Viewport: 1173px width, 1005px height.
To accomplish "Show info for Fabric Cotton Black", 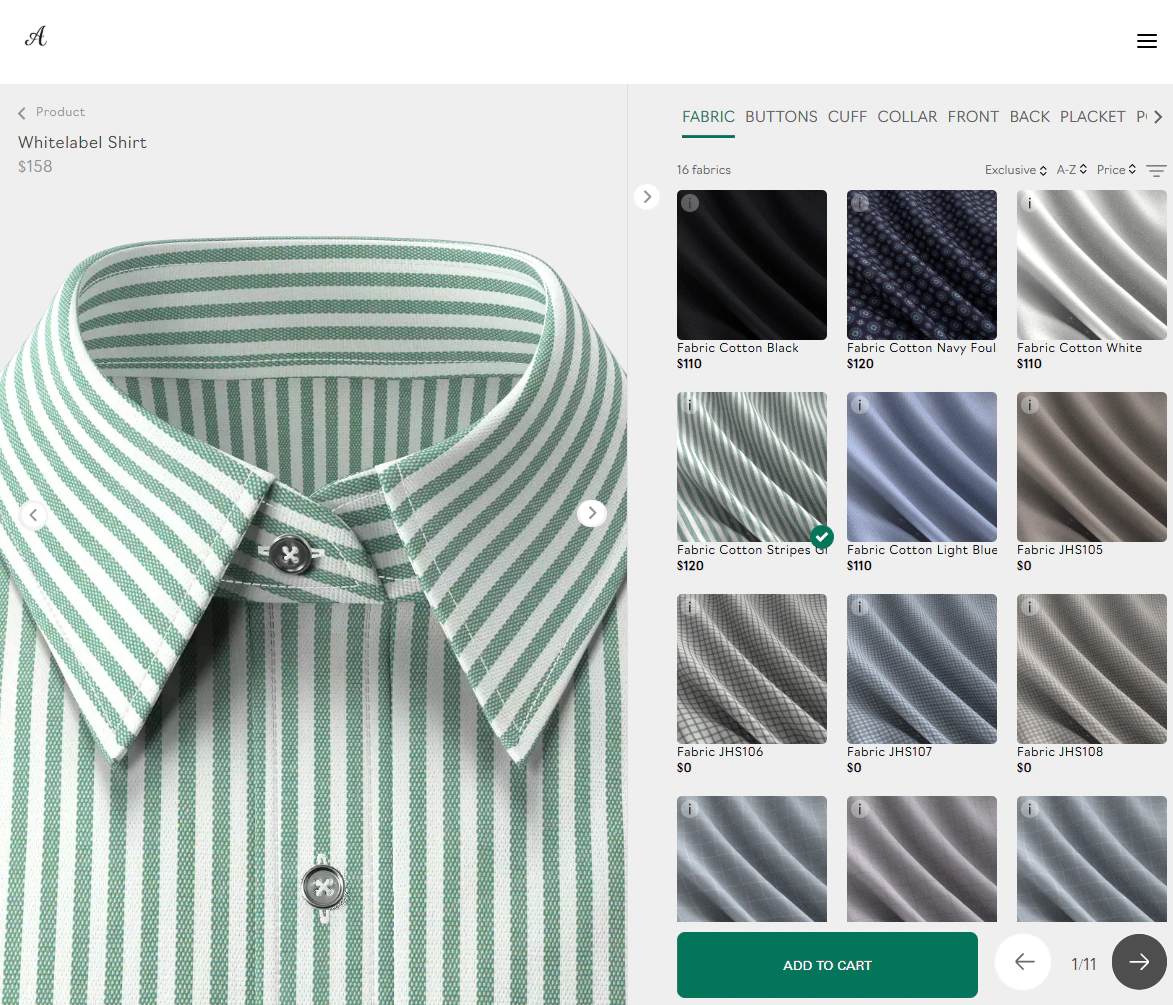I will tap(690, 203).
